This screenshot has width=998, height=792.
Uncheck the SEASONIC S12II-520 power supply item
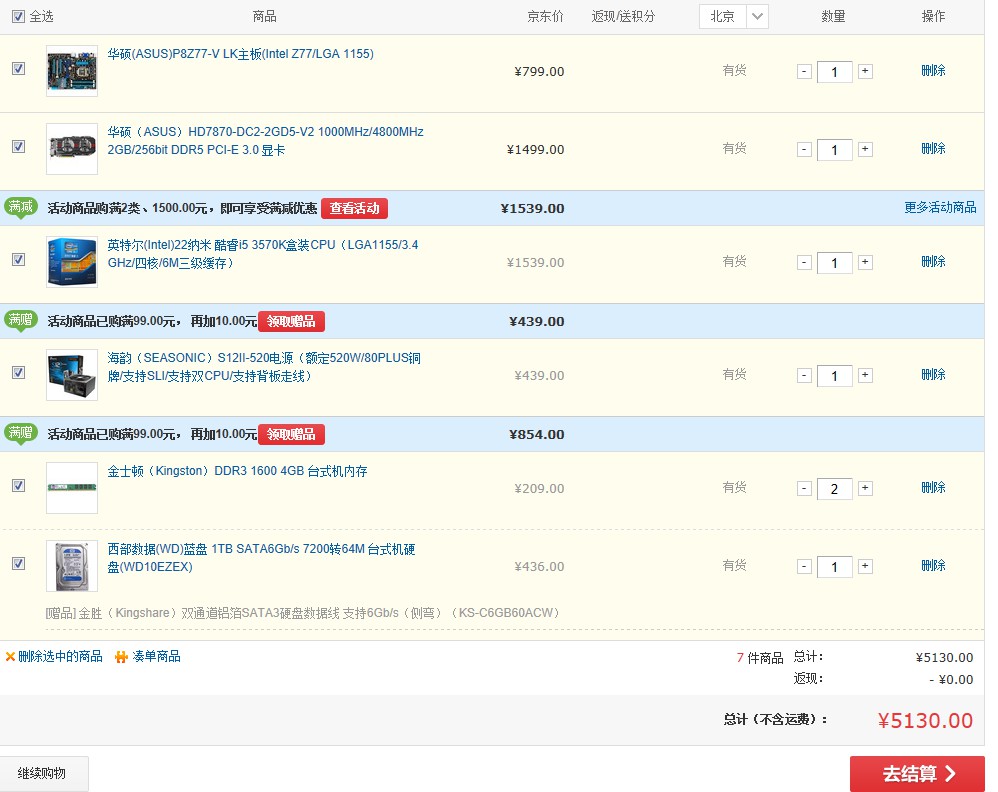tap(18, 373)
